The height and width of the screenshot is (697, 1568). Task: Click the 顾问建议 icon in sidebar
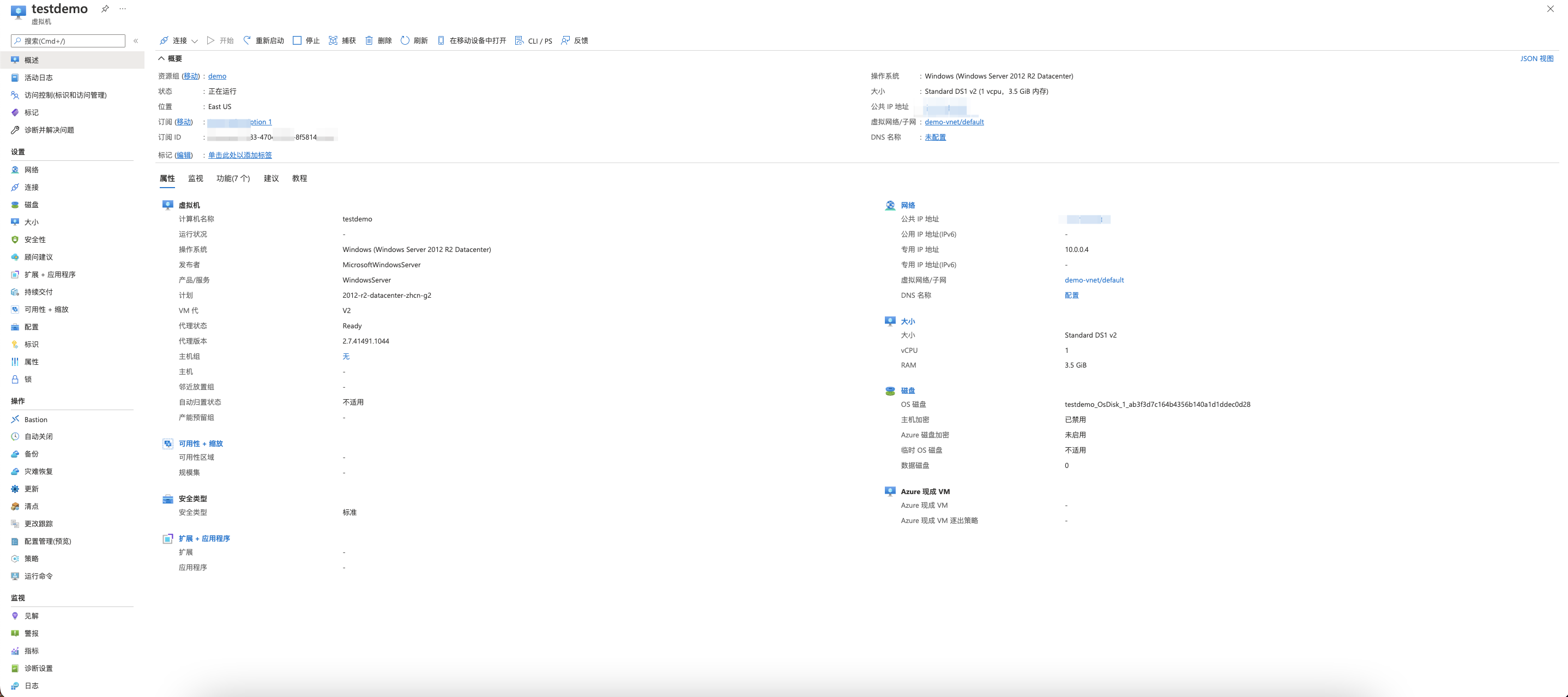pyautogui.click(x=15, y=257)
